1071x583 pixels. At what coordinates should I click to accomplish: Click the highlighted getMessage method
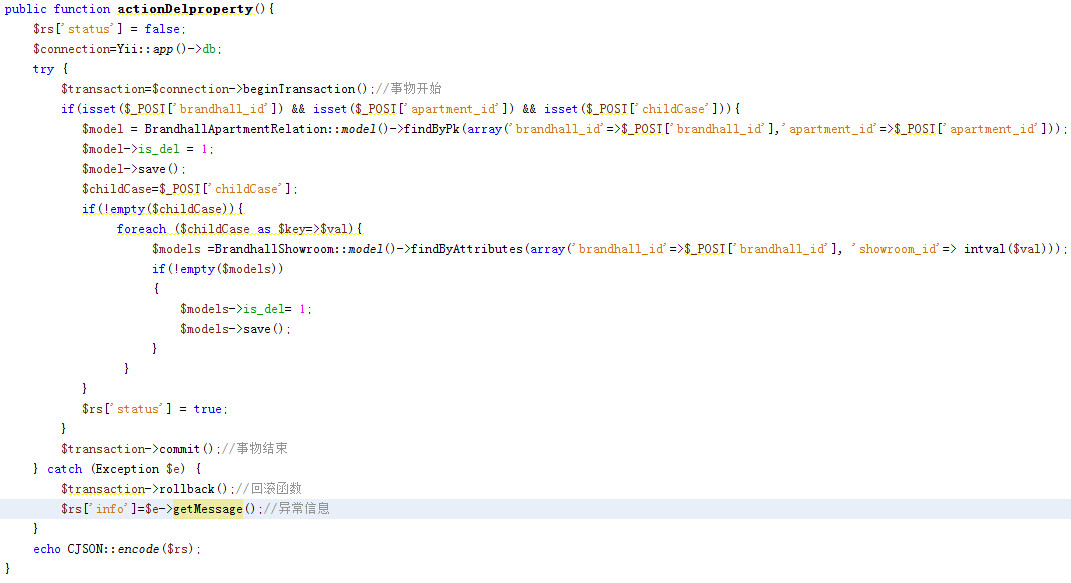tap(208, 509)
